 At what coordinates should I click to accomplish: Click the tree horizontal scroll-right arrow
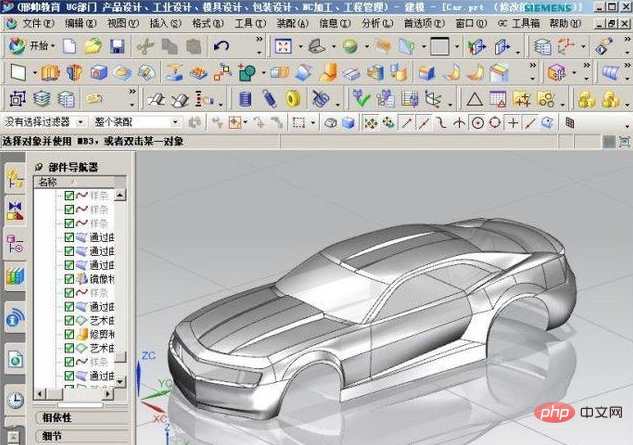click(x=108, y=393)
